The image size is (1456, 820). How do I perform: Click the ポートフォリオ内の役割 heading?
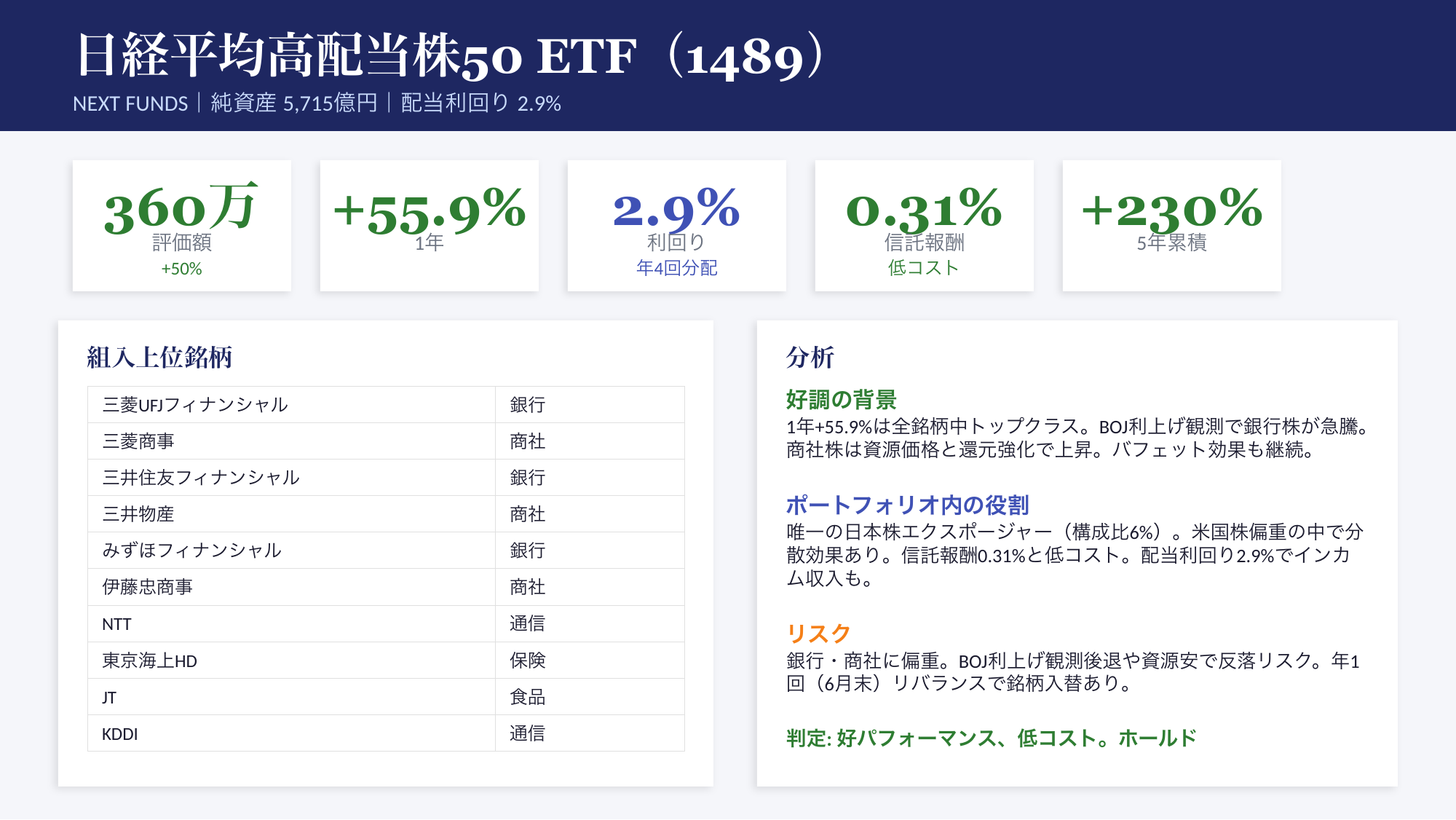point(907,505)
